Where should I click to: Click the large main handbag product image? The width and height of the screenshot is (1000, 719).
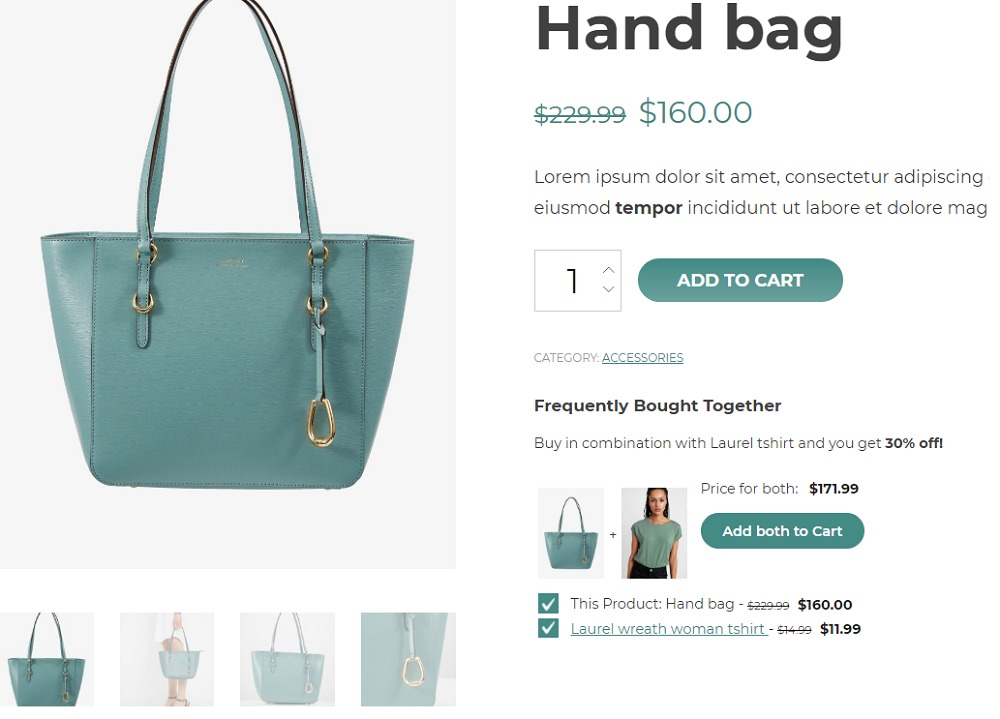(x=228, y=284)
